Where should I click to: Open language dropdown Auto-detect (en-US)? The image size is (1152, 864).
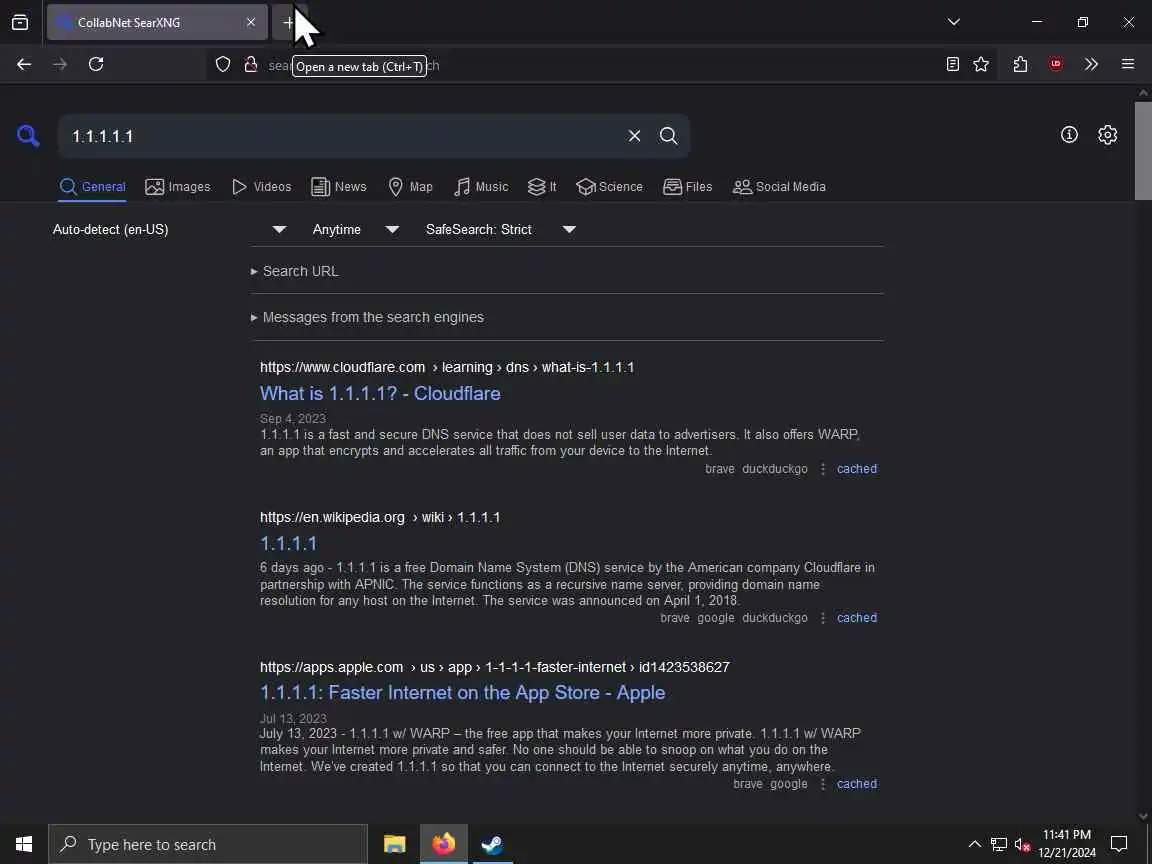(x=170, y=229)
